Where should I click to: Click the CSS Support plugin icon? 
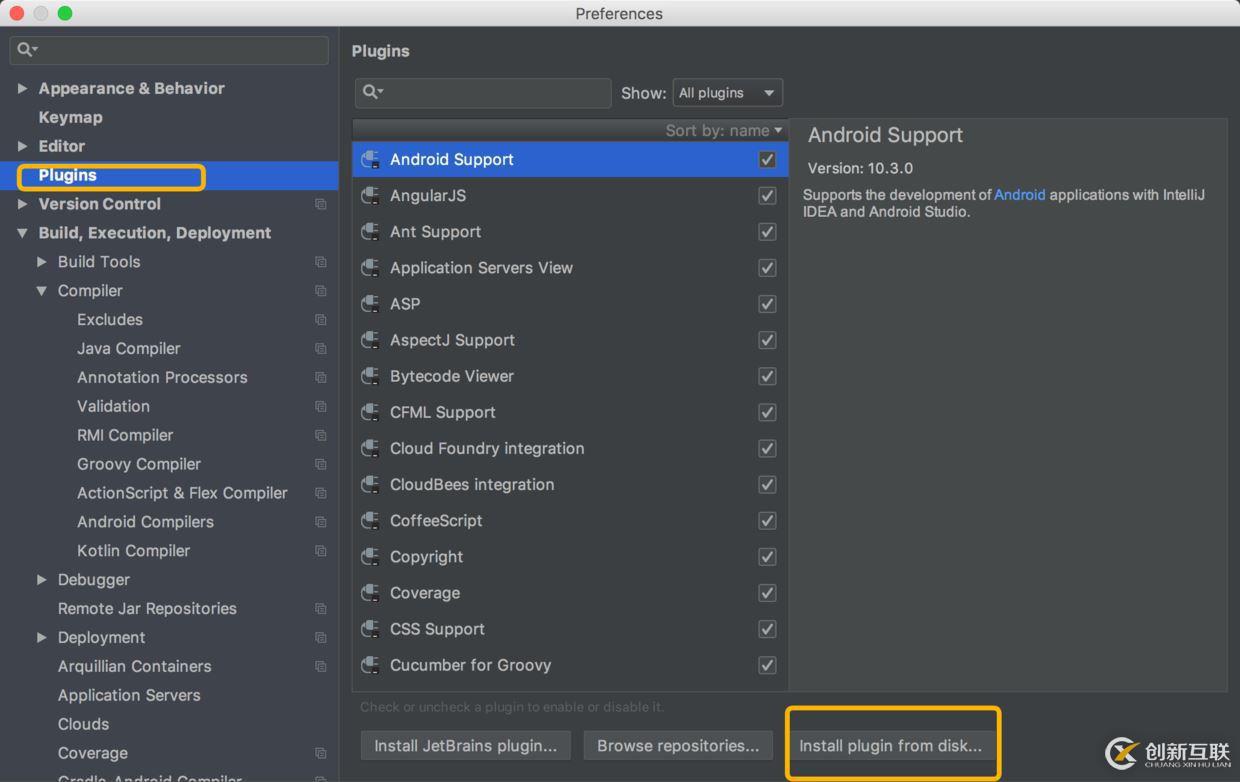click(x=371, y=628)
